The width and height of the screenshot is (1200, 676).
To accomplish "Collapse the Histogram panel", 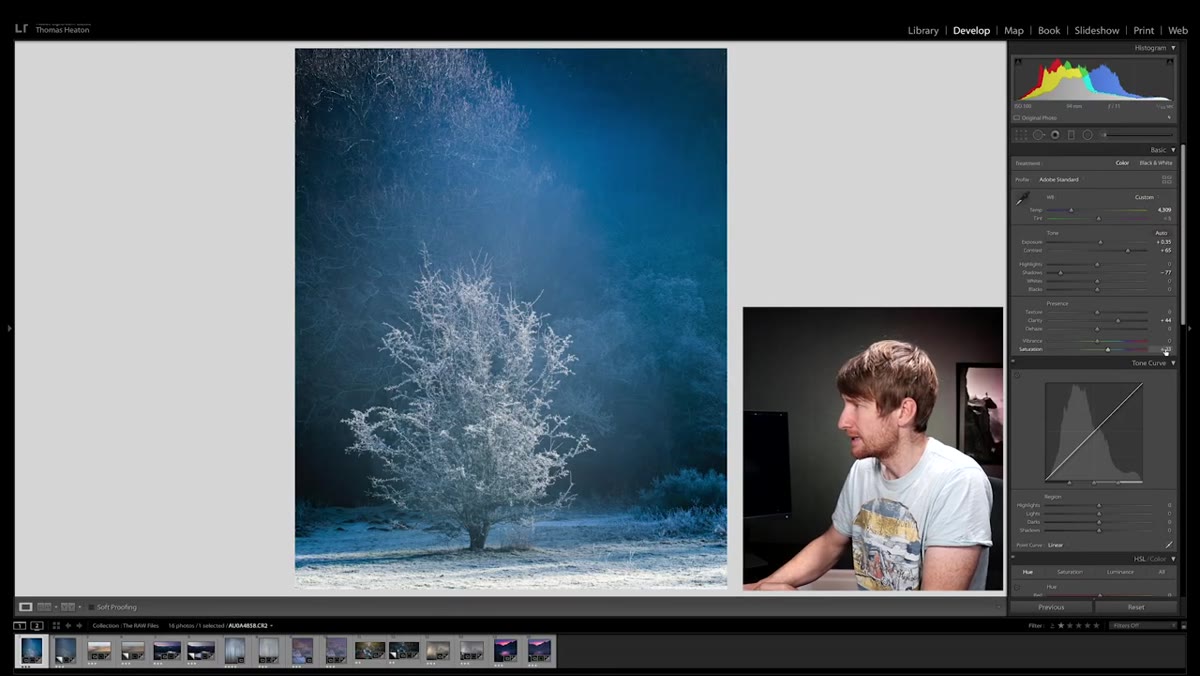I will tap(1173, 48).
